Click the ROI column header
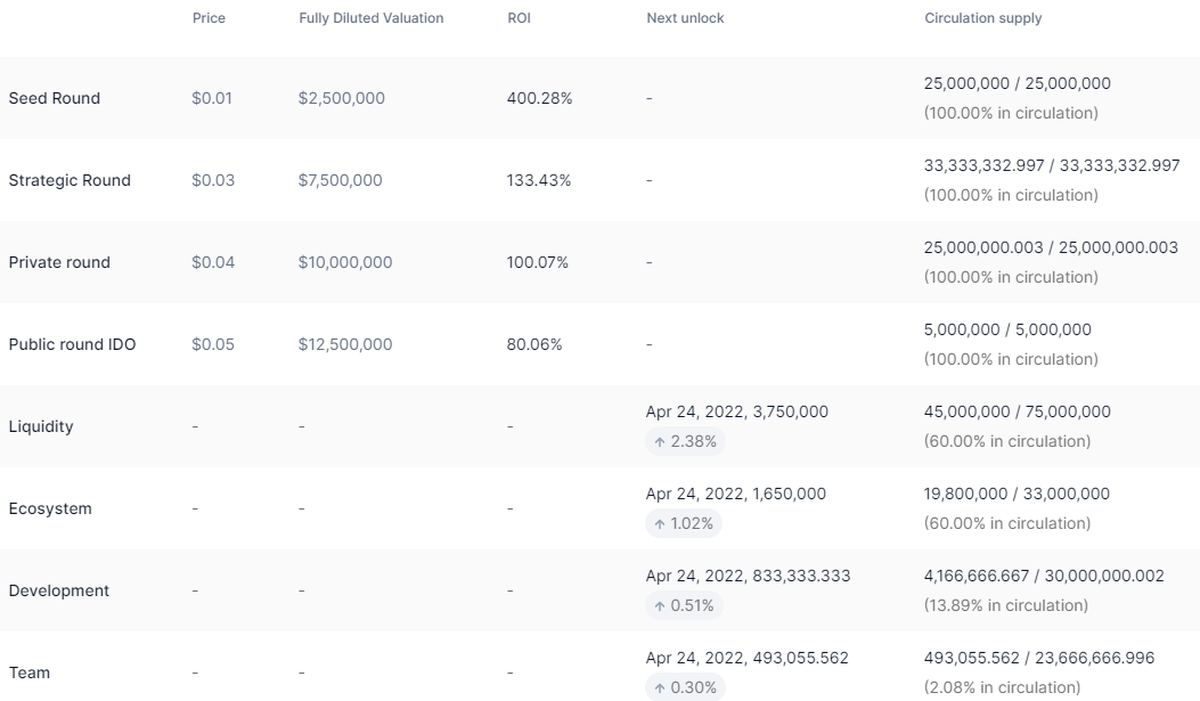 click(x=519, y=18)
